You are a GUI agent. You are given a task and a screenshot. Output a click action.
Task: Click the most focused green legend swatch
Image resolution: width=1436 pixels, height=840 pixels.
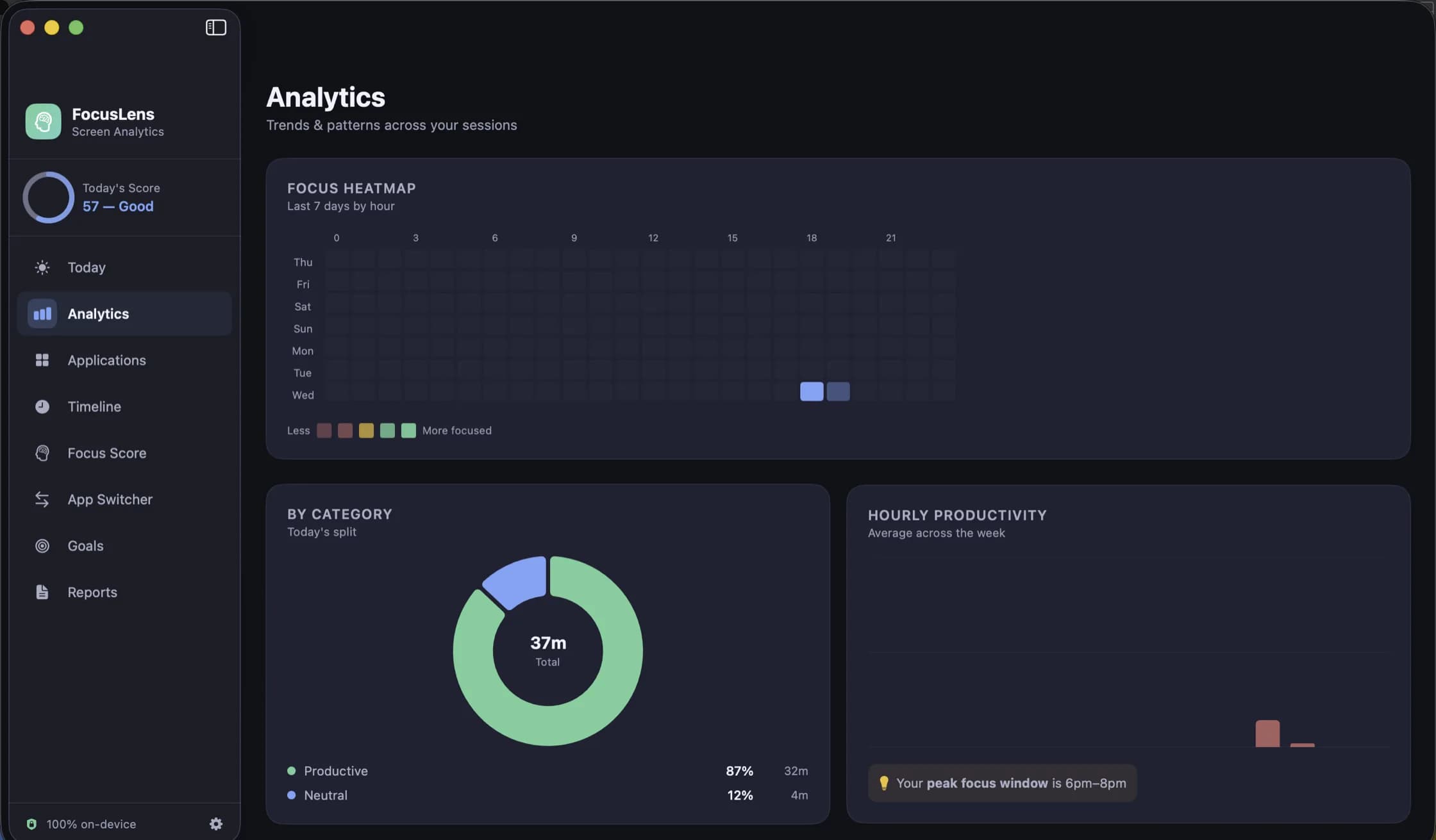point(408,431)
